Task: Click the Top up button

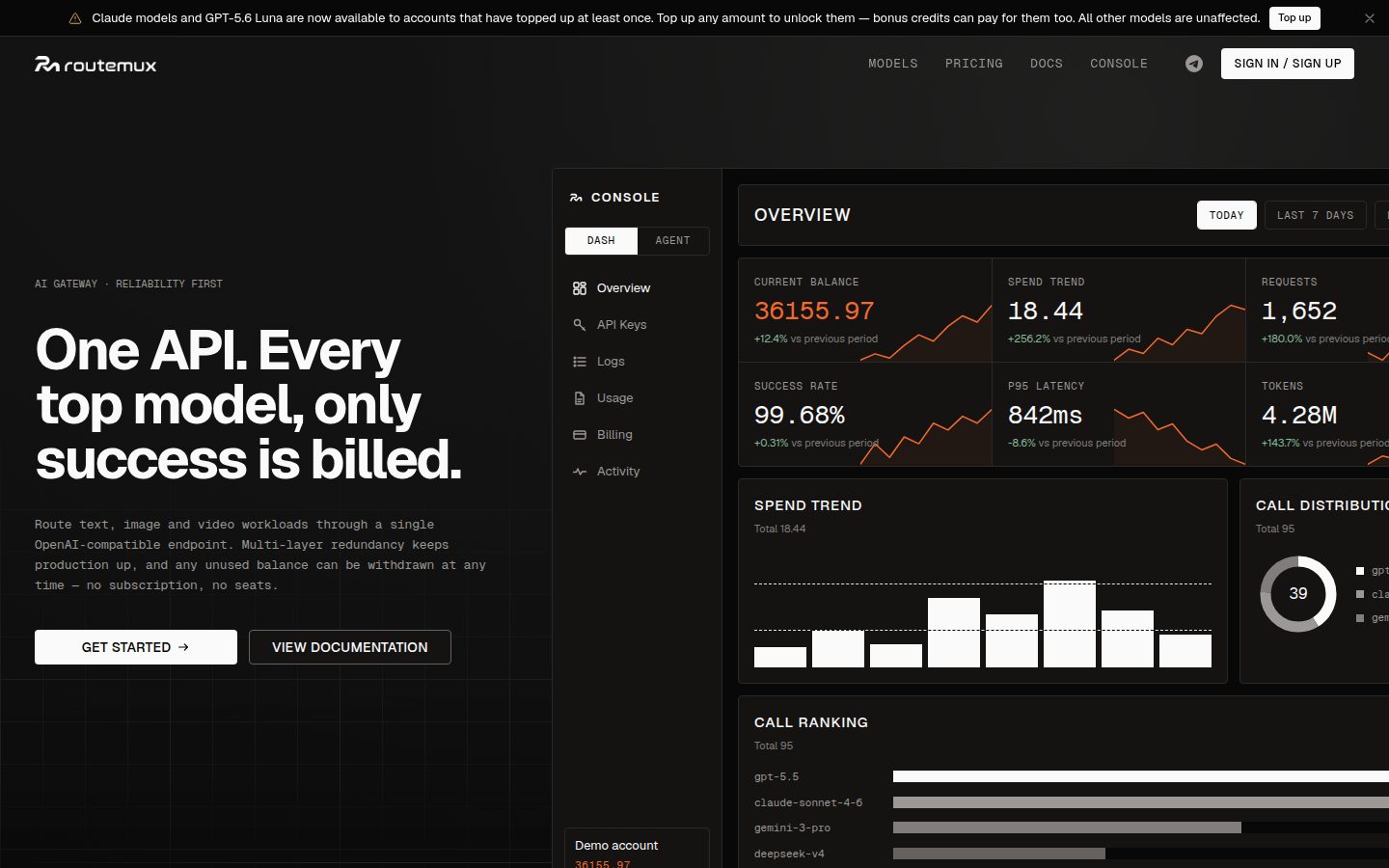Action: 1294,18
